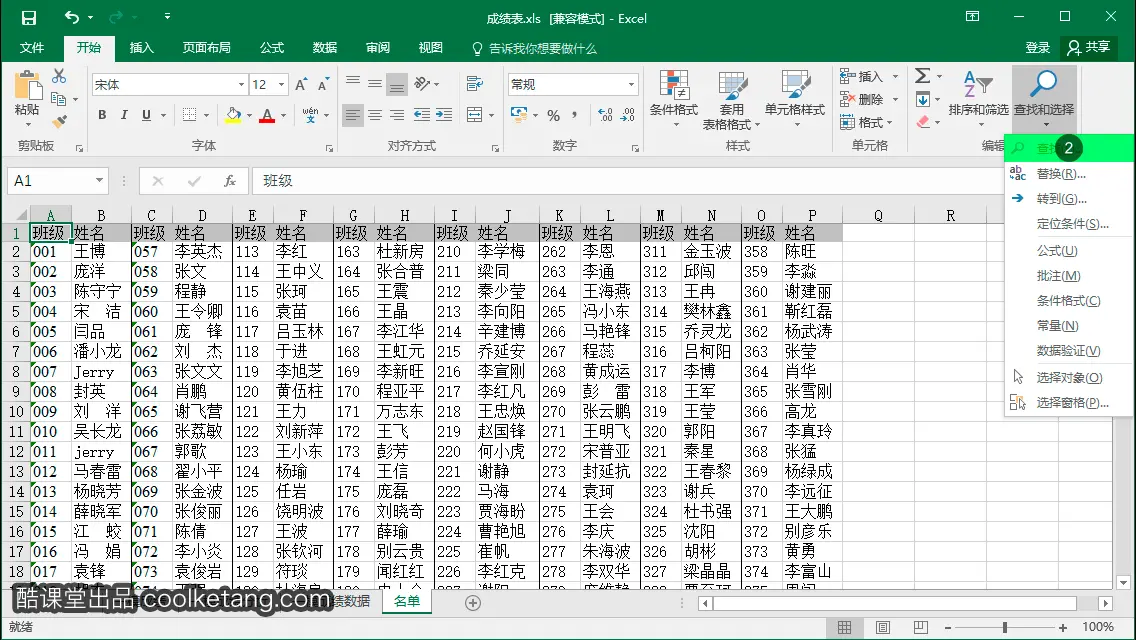The image size is (1136, 640).
Task: Open the accounting number format
Action: tap(519, 115)
